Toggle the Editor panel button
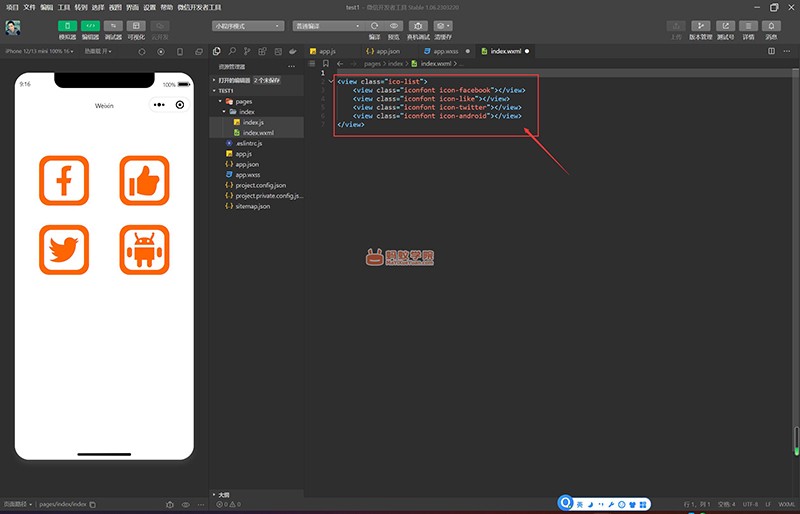800x514 pixels. point(90,26)
